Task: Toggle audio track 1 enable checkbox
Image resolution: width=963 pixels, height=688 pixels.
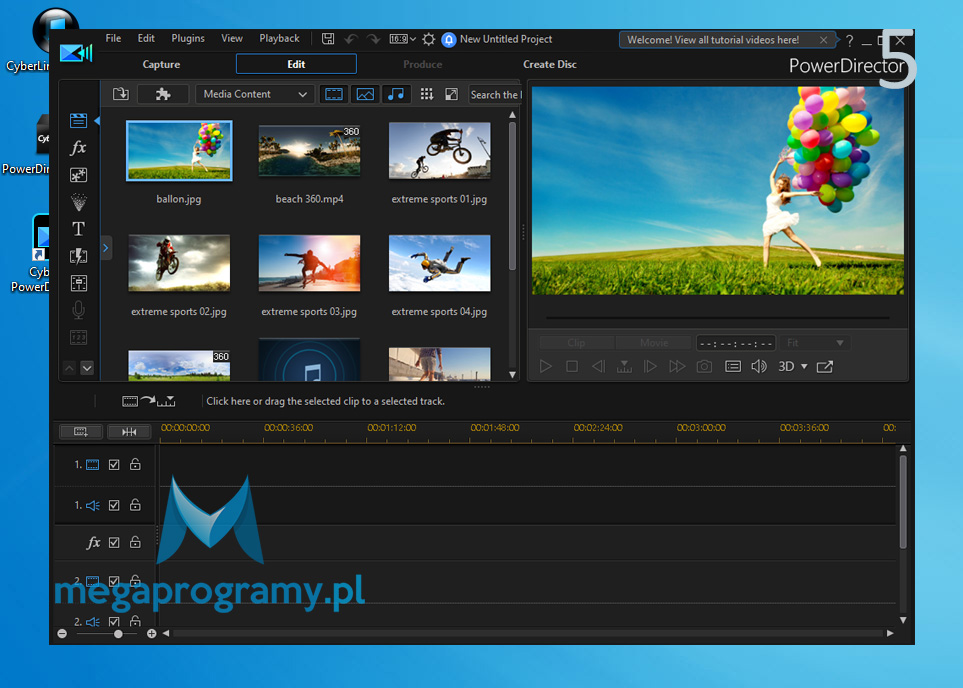Action: [x=114, y=505]
